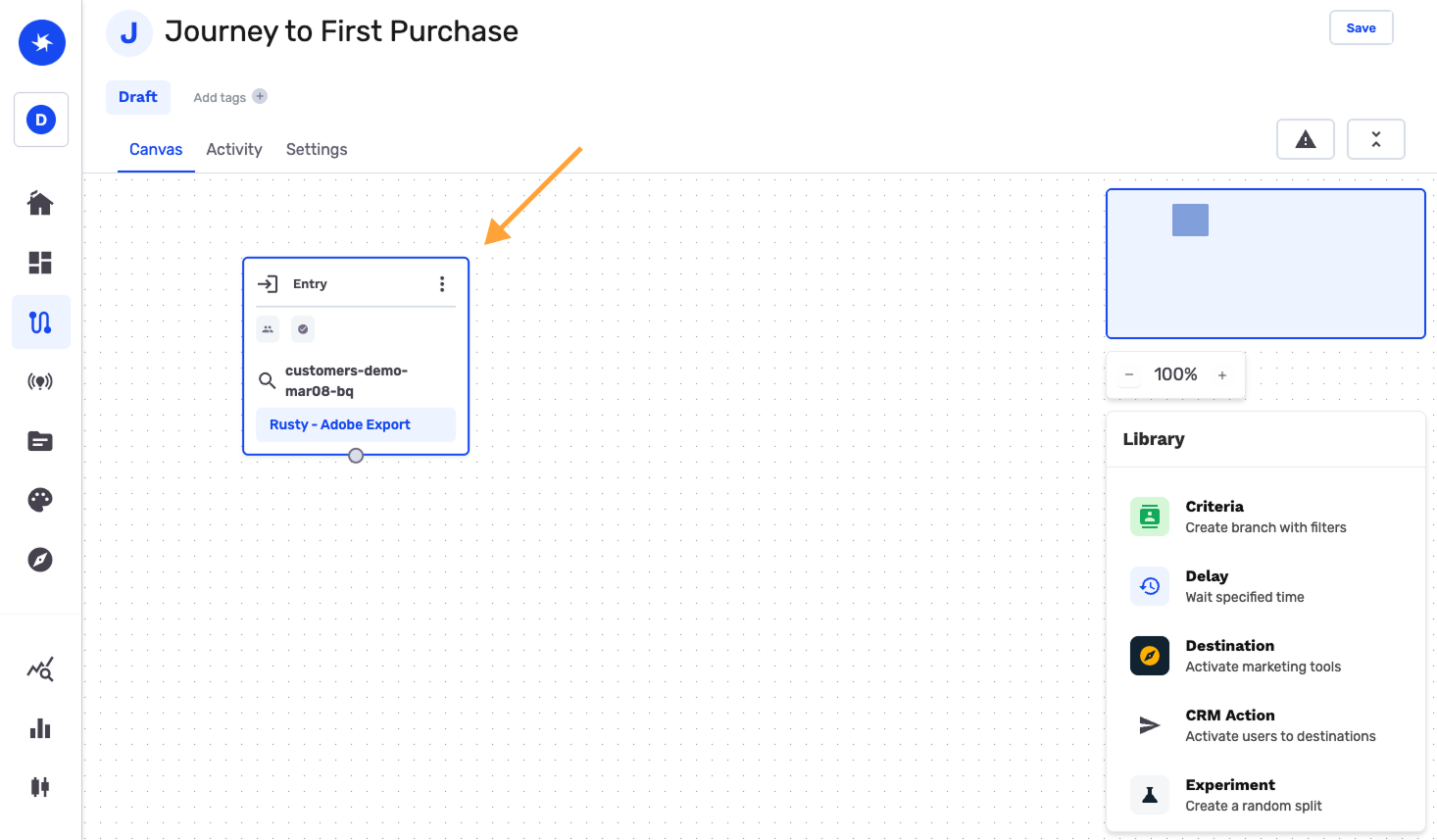Click the Rusty - Adobe Export link
Screen dimensions: 1437x840
point(340,424)
